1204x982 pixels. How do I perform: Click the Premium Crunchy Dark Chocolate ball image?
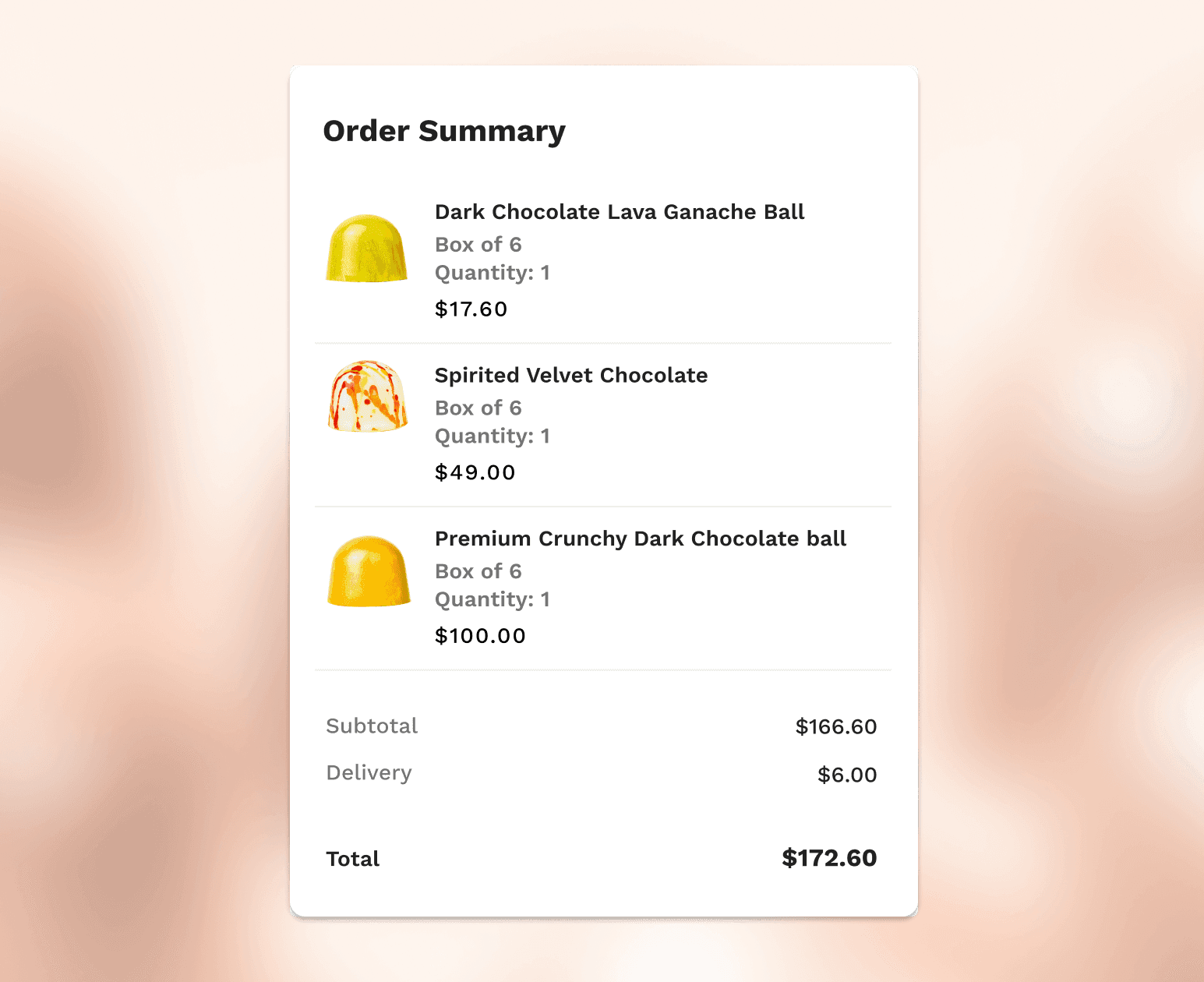pos(369,571)
